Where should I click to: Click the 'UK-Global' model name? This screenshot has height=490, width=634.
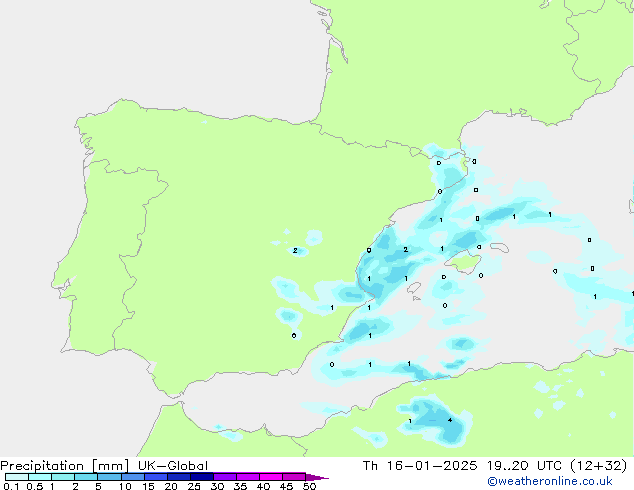point(173,466)
